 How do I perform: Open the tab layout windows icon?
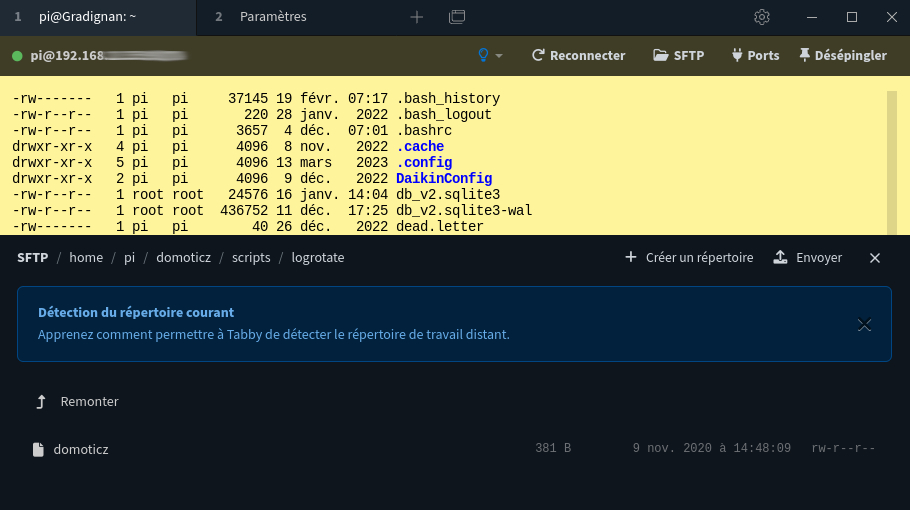(x=457, y=17)
